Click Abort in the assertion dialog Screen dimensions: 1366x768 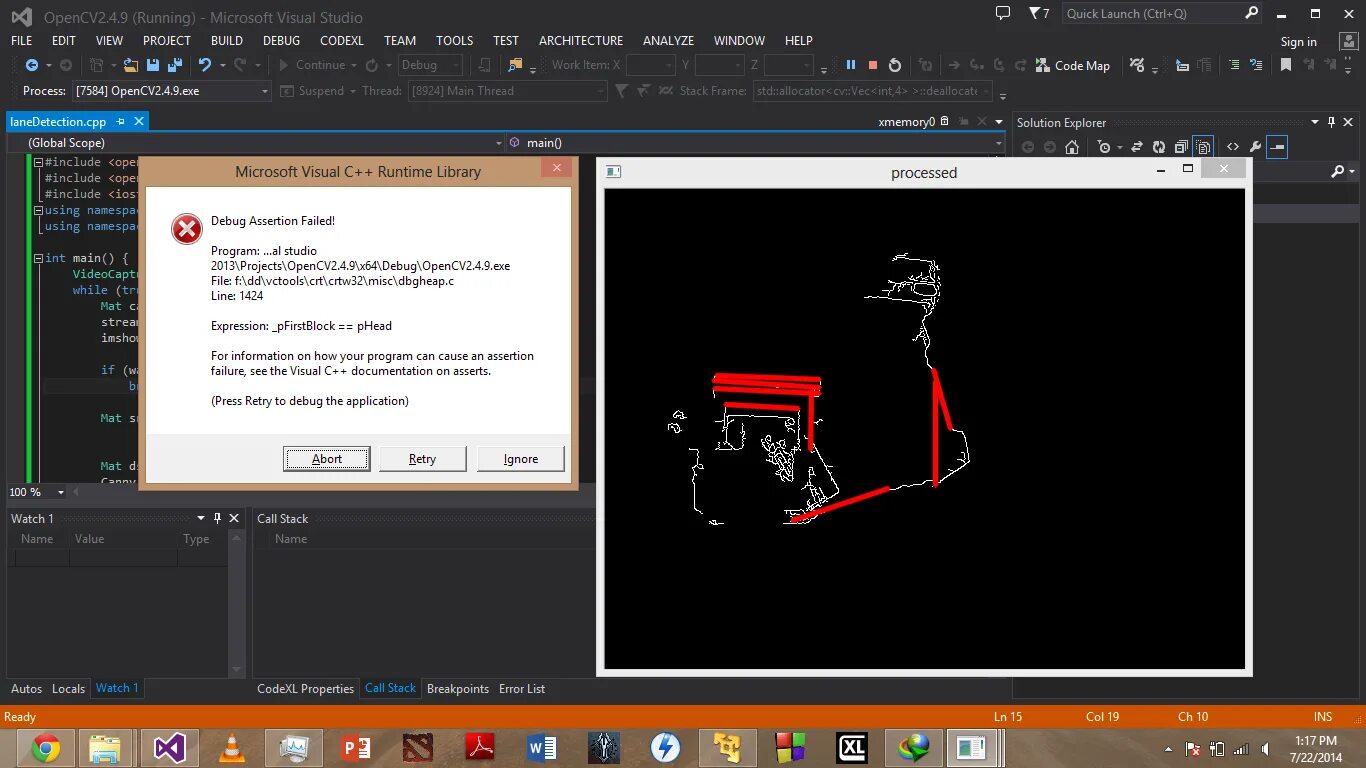[x=327, y=459]
